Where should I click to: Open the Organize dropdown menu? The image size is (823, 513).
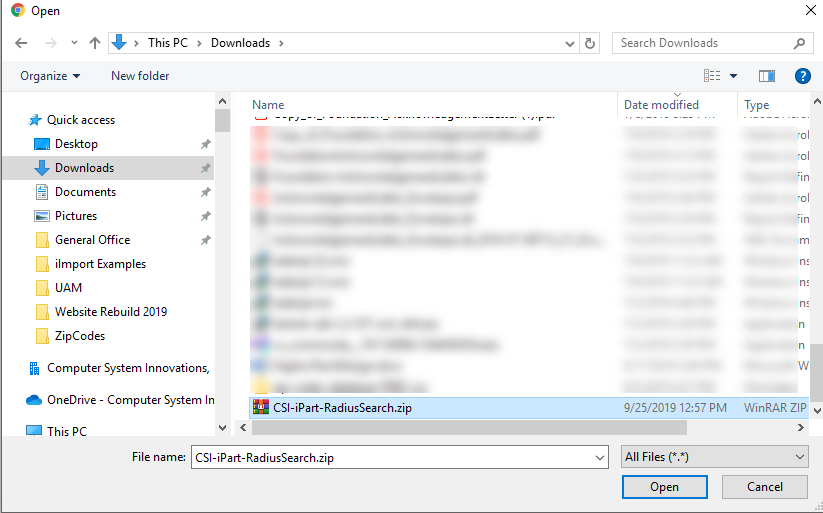pyautogui.click(x=50, y=76)
